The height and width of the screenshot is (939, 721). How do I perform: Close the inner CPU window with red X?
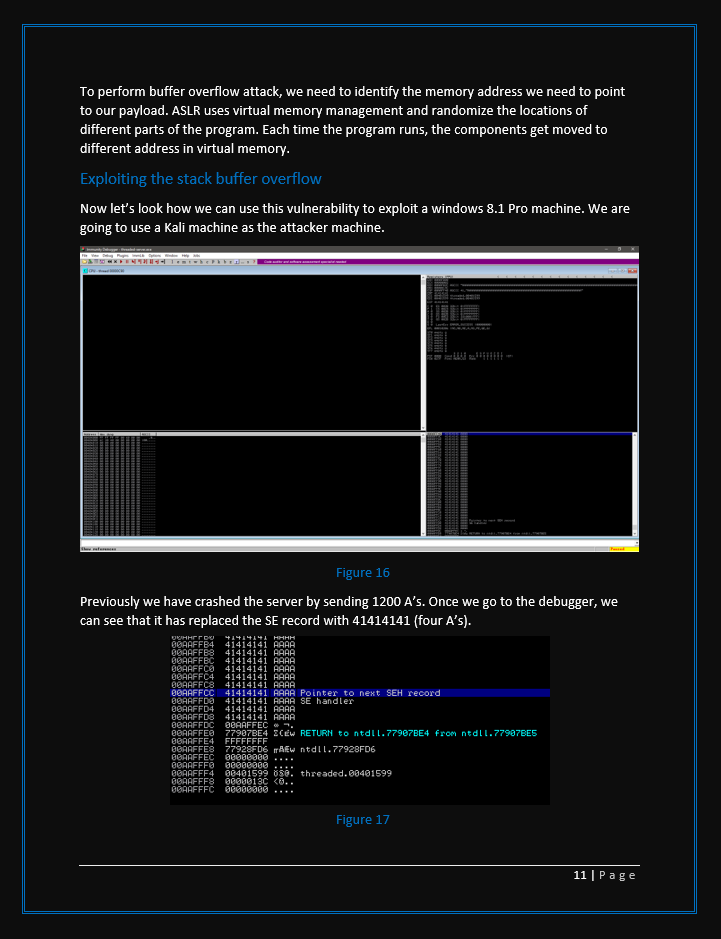pos(632,271)
